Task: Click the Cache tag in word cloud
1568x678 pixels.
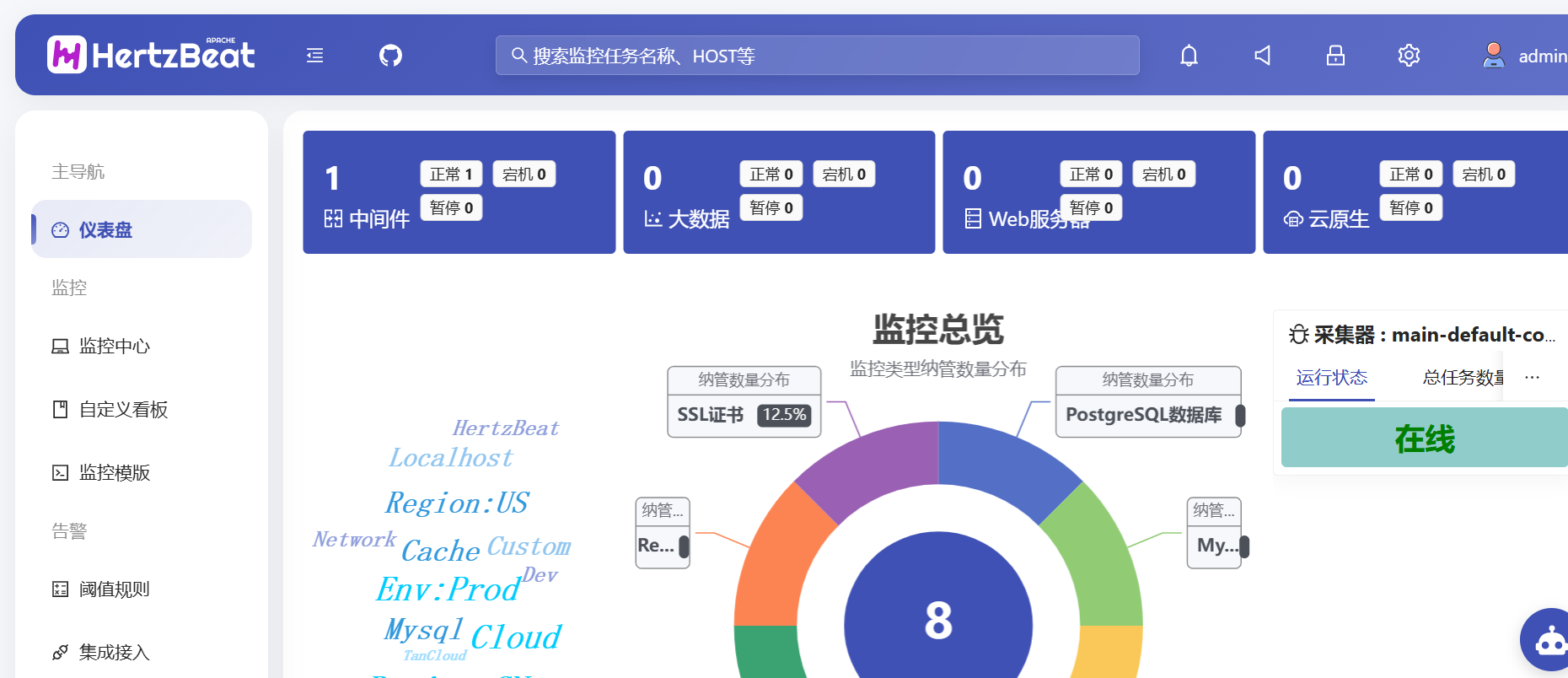Action: click(x=440, y=551)
